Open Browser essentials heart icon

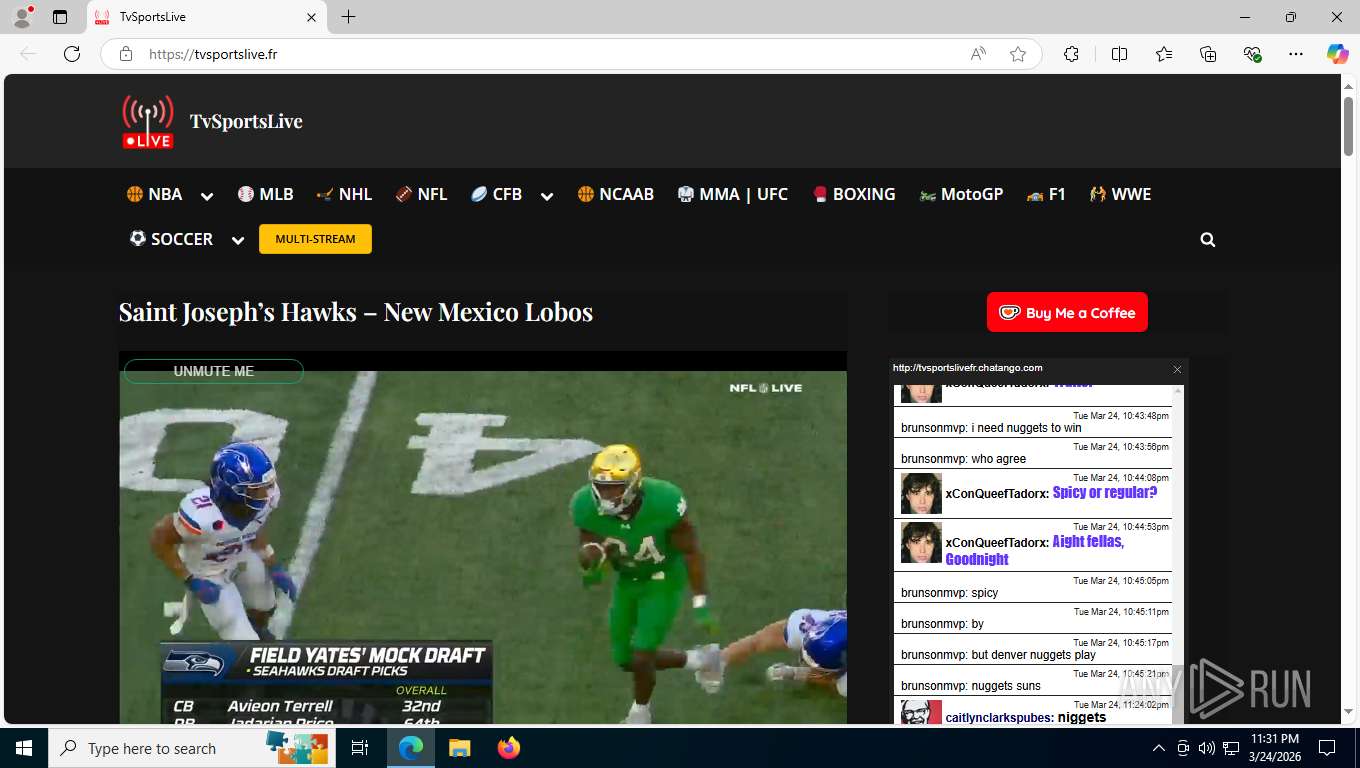(x=1252, y=54)
